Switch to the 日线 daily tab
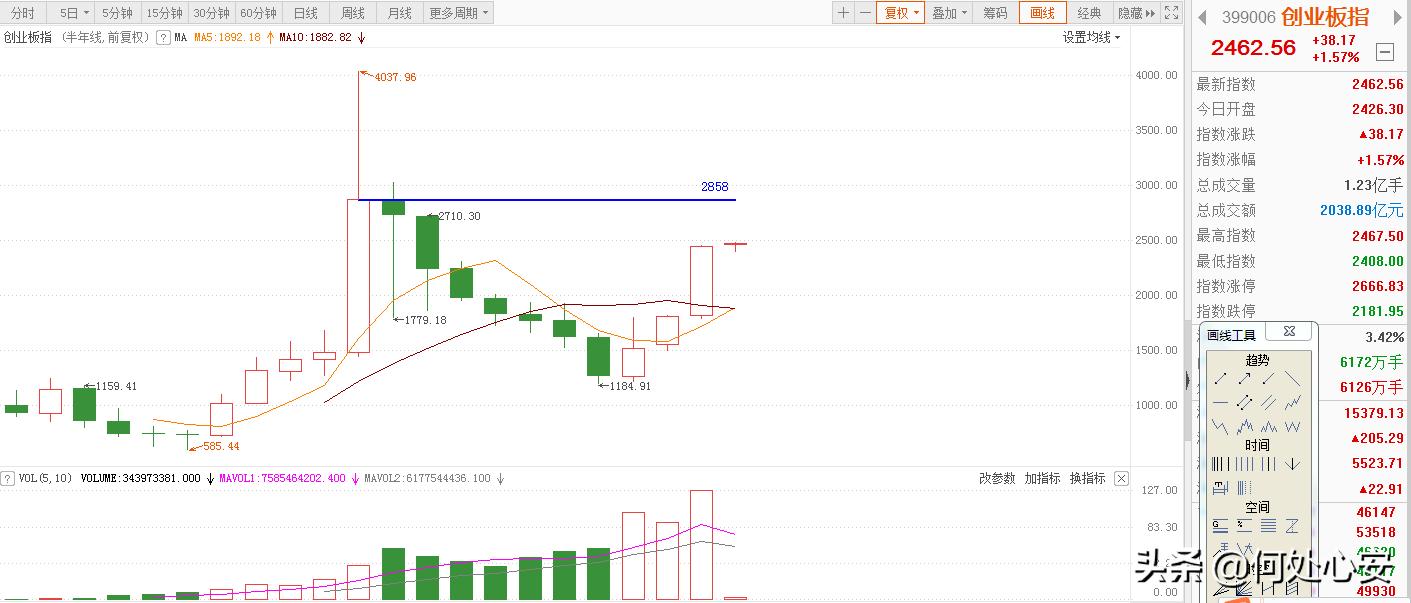The image size is (1411, 603). tap(305, 13)
